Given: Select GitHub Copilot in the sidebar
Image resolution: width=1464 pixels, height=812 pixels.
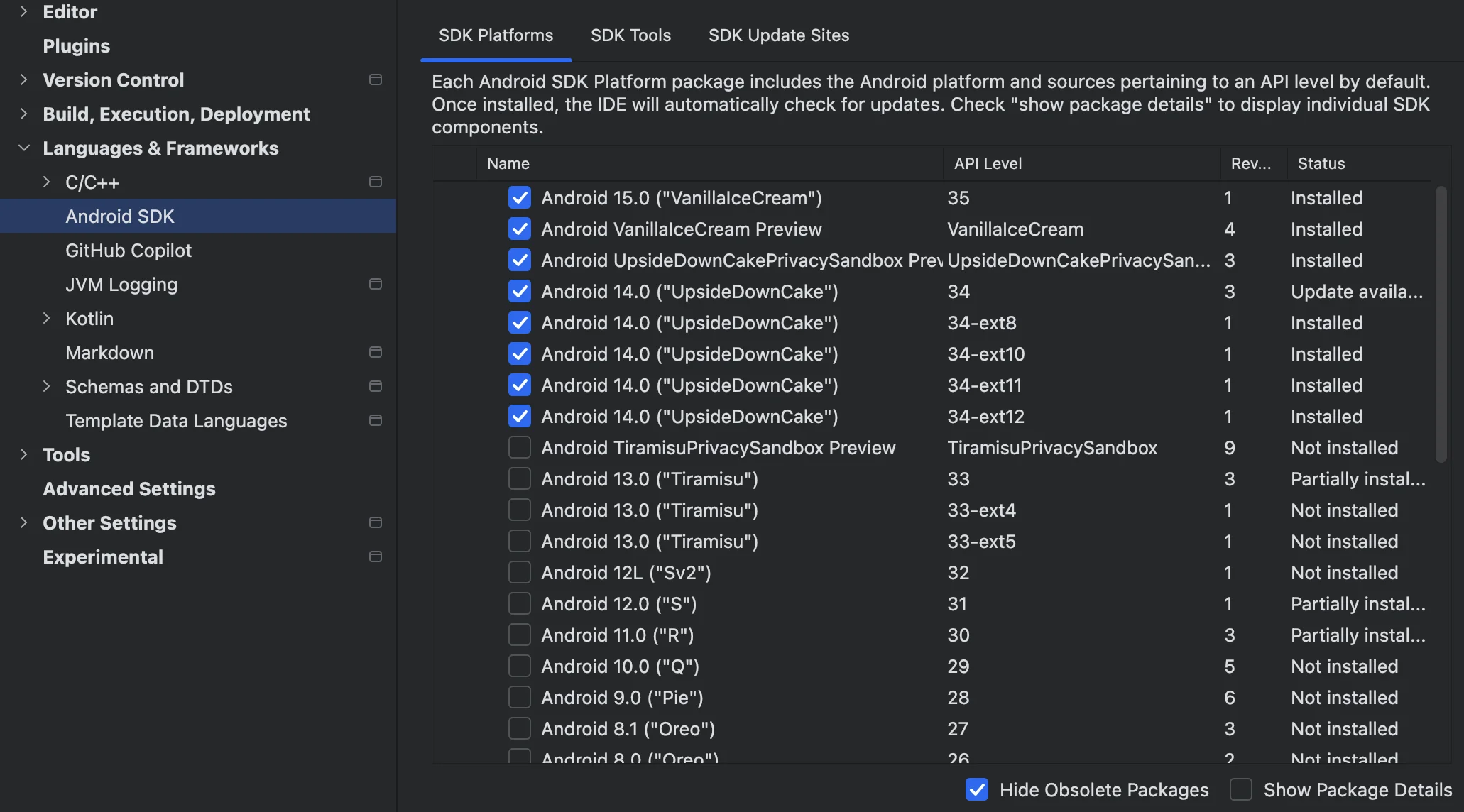Looking at the screenshot, I should 129,250.
